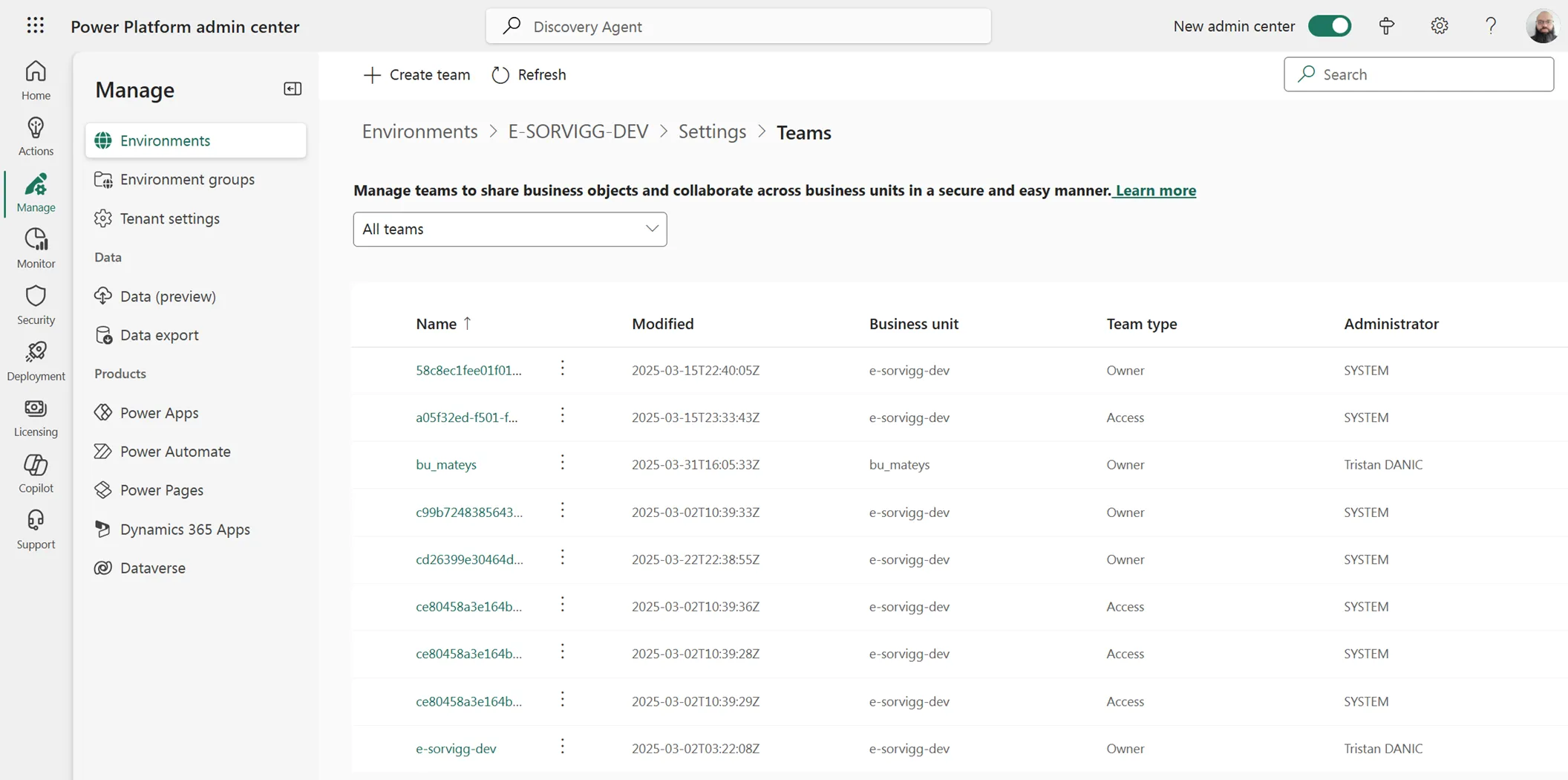Image resolution: width=1568 pixels, height=780 pixels.
Task: Go to E-SORVIGG-DEV breadcrumb
Action: [578, 131]
